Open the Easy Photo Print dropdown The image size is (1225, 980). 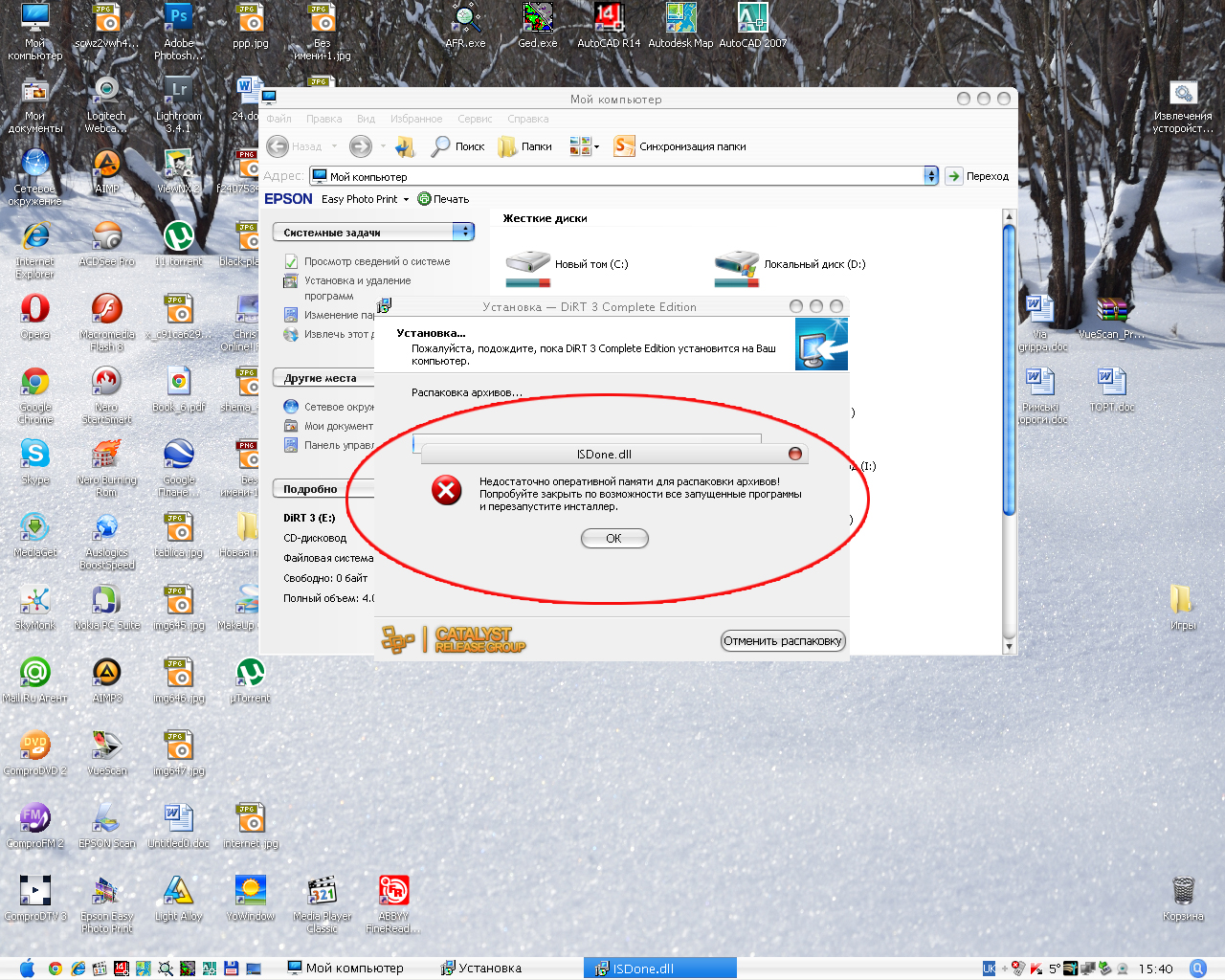click(406, 199)
